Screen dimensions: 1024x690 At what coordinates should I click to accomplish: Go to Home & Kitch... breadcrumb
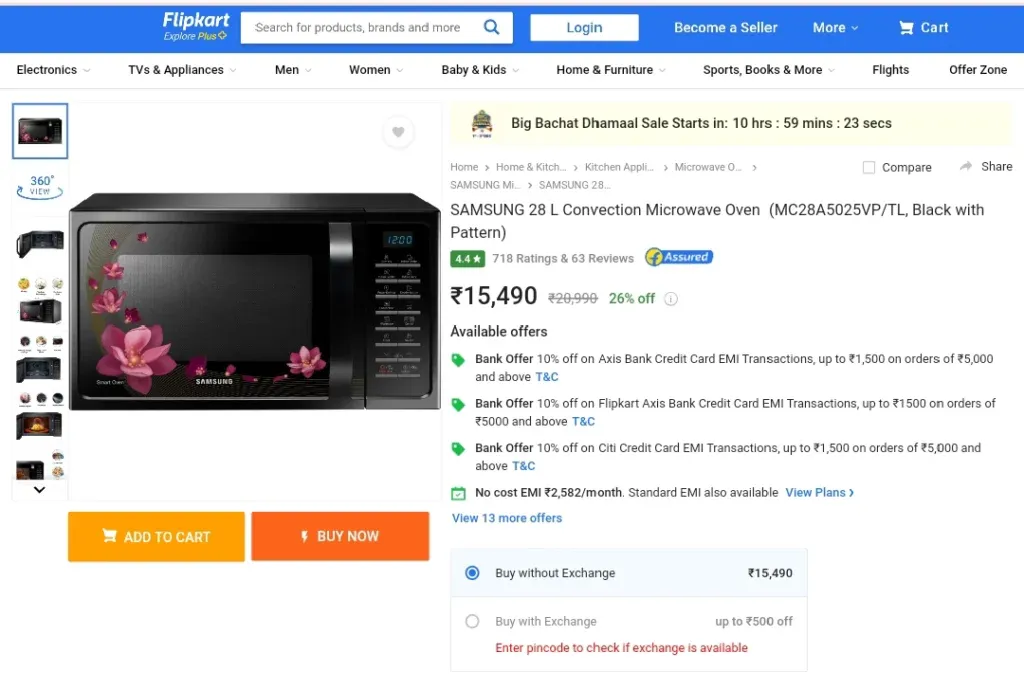click(531, 167)
